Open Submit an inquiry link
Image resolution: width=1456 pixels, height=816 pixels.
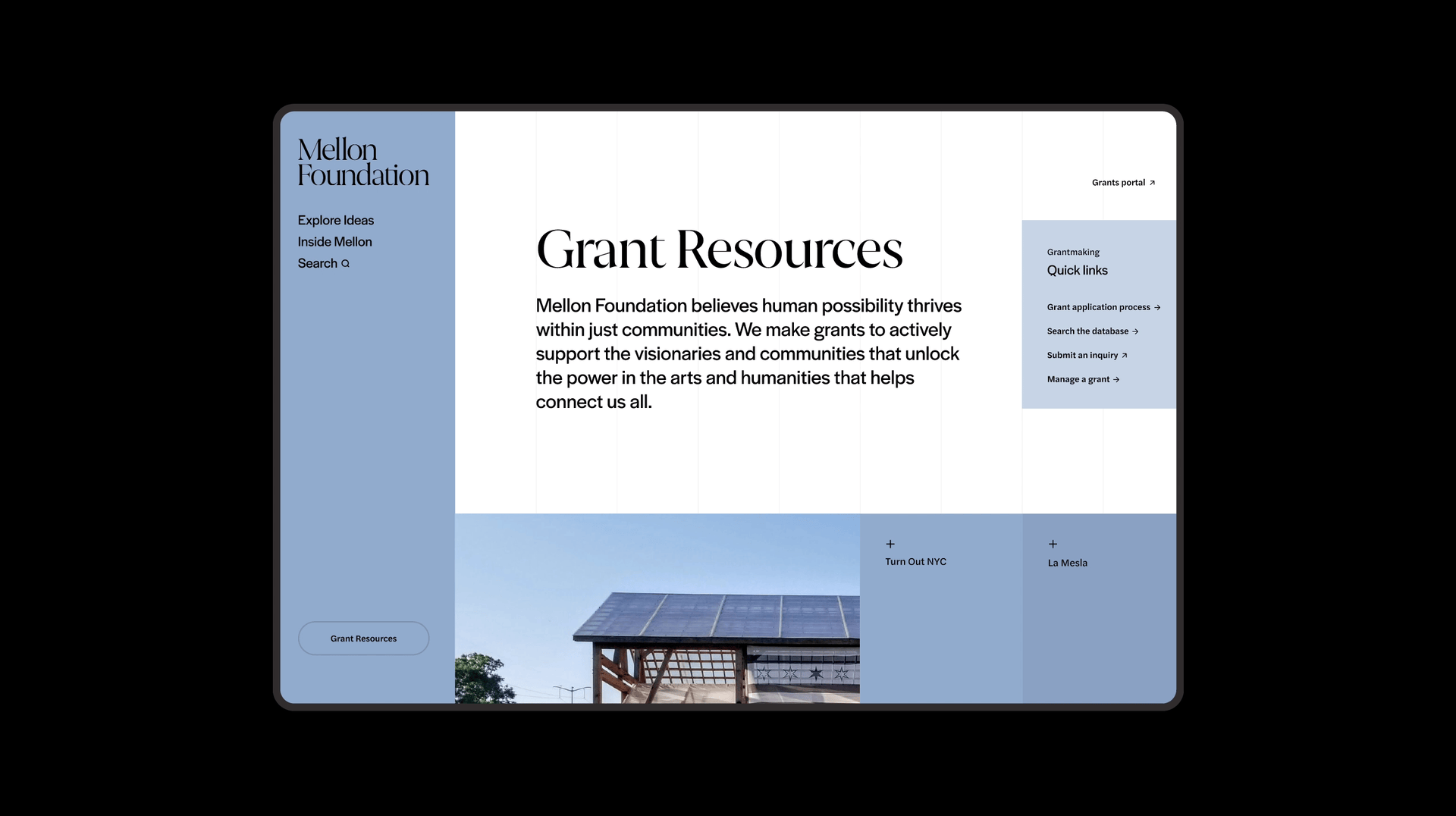[1087, 356]
